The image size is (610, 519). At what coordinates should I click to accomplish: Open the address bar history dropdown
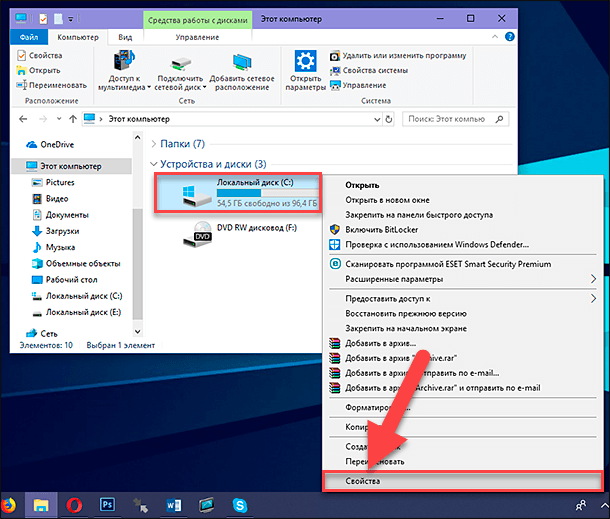377,119
